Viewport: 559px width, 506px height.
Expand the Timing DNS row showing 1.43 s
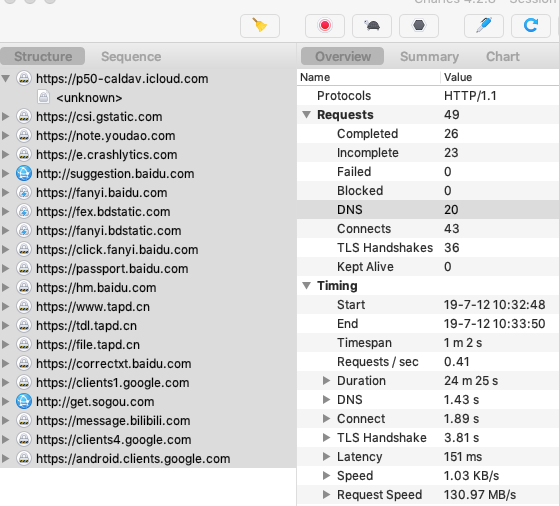[326, 399]
